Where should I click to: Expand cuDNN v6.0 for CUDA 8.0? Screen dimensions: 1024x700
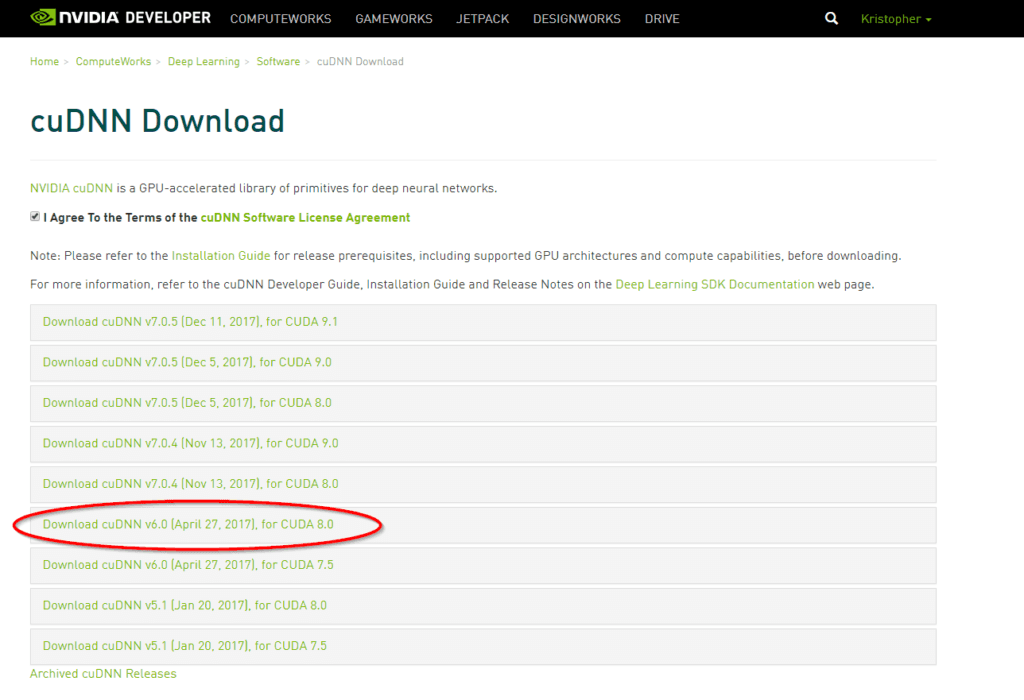[x=483, y=524]
